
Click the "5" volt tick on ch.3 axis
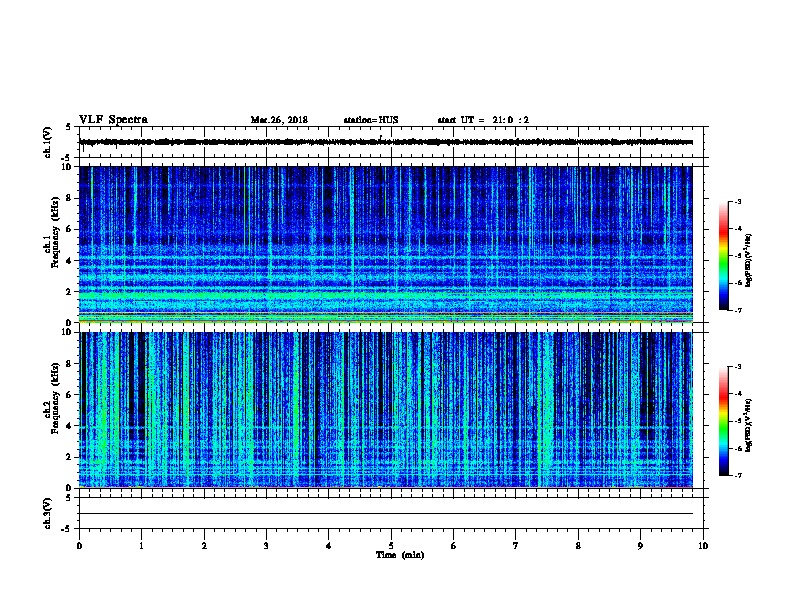tap(69, 498)
